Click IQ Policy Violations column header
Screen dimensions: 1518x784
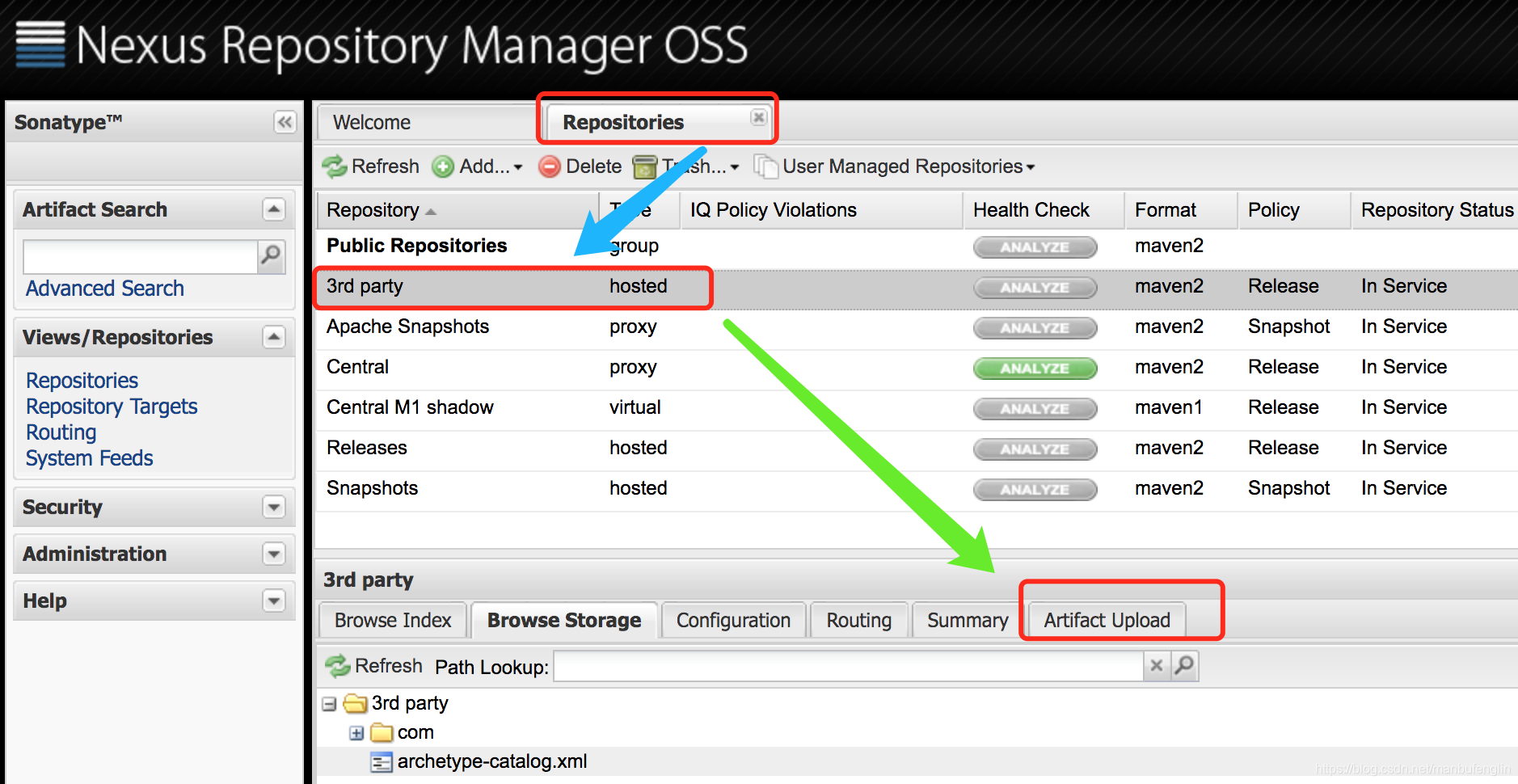coord(821,210)
